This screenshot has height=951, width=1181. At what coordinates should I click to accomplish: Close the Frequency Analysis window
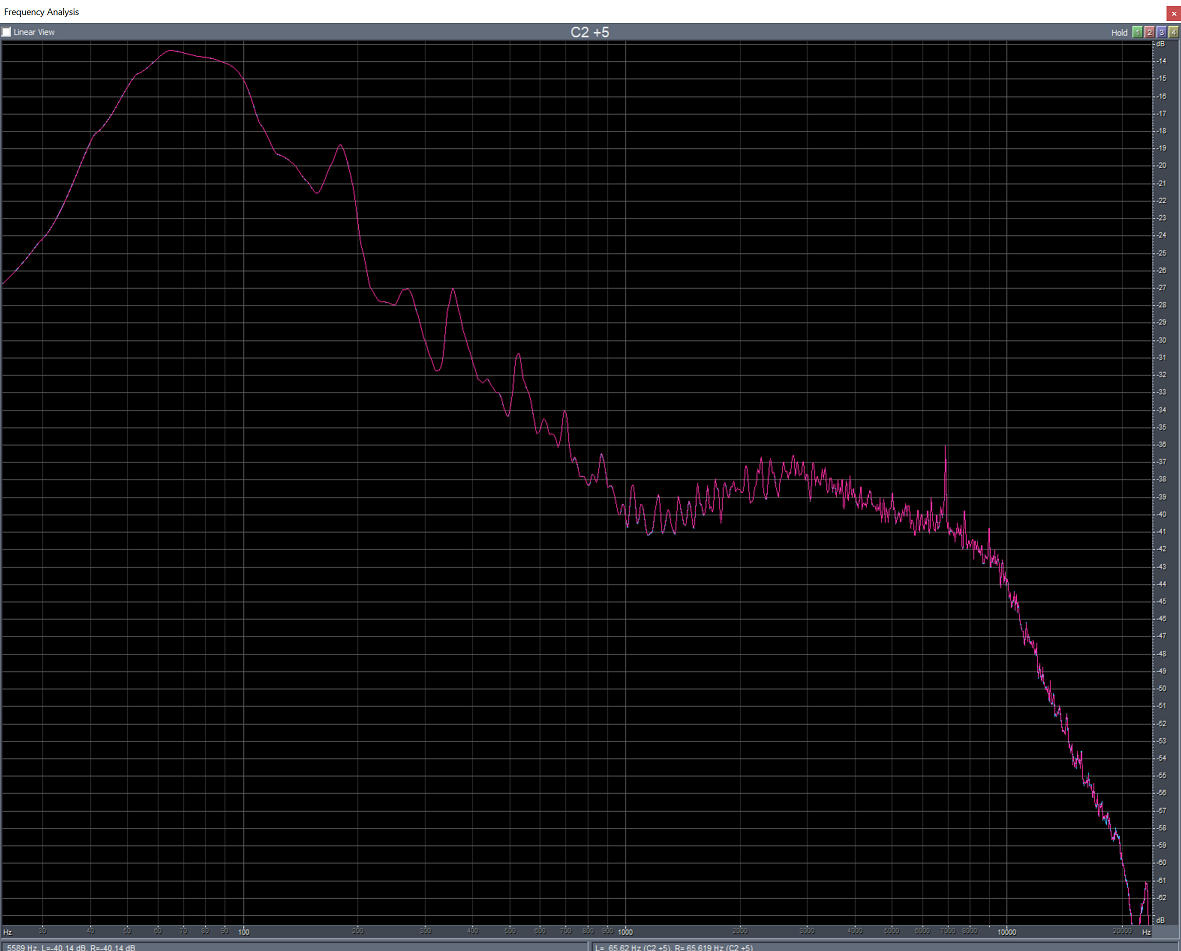(1173, 14)
